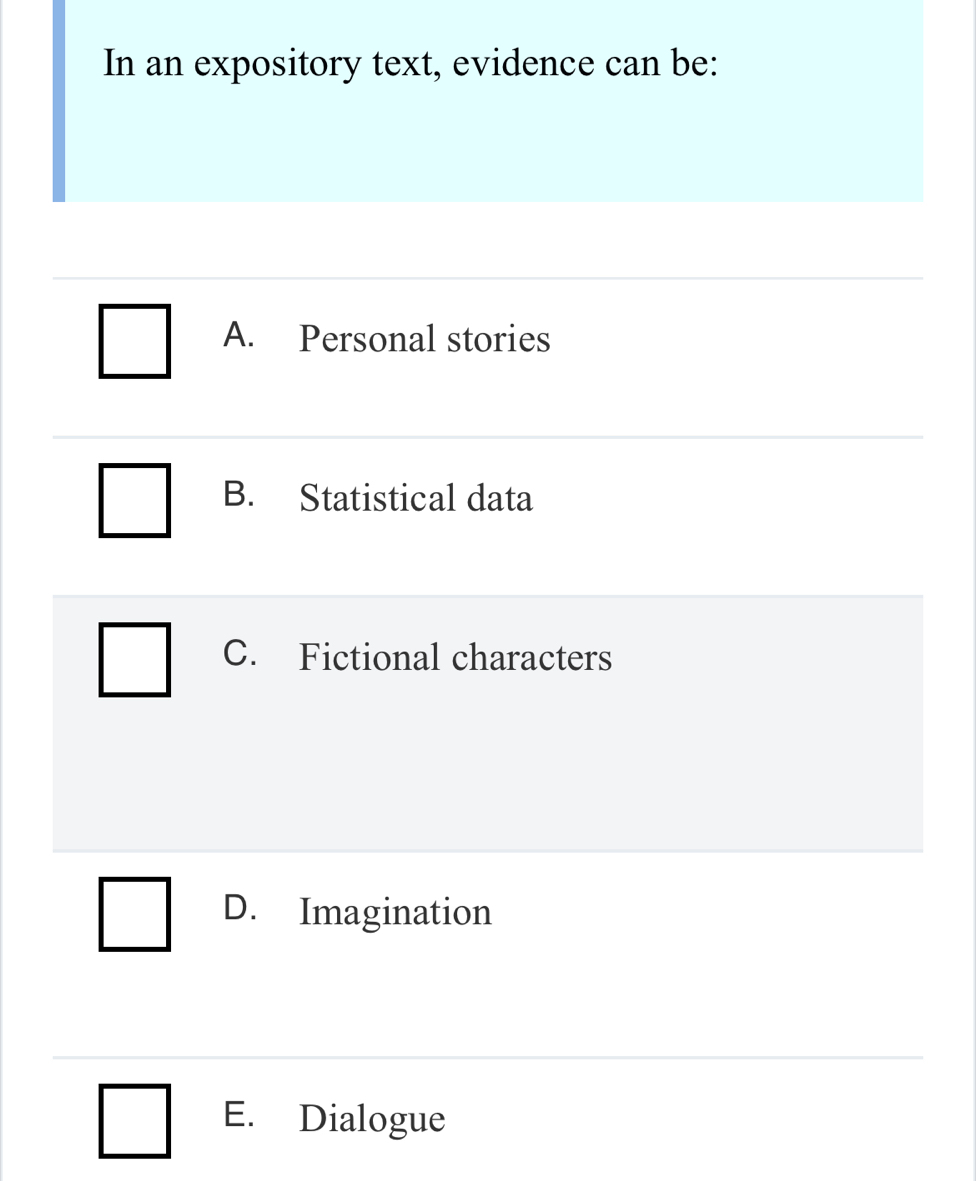
Task: Click the 'Personal stories' answer text
Action: pyautogui.click(x=425, y=340)
